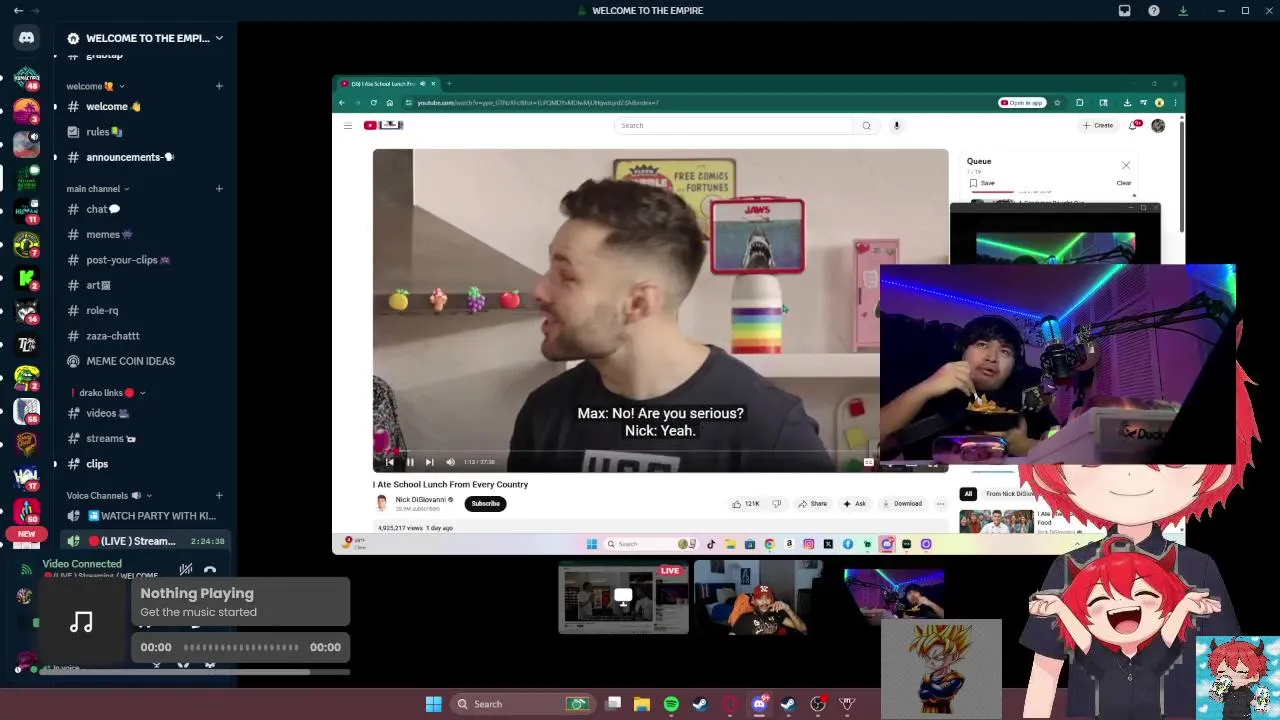The height and width of the screenshot is (720, 1280).
Task: Select the All filter chip
Action: point(968,494)
